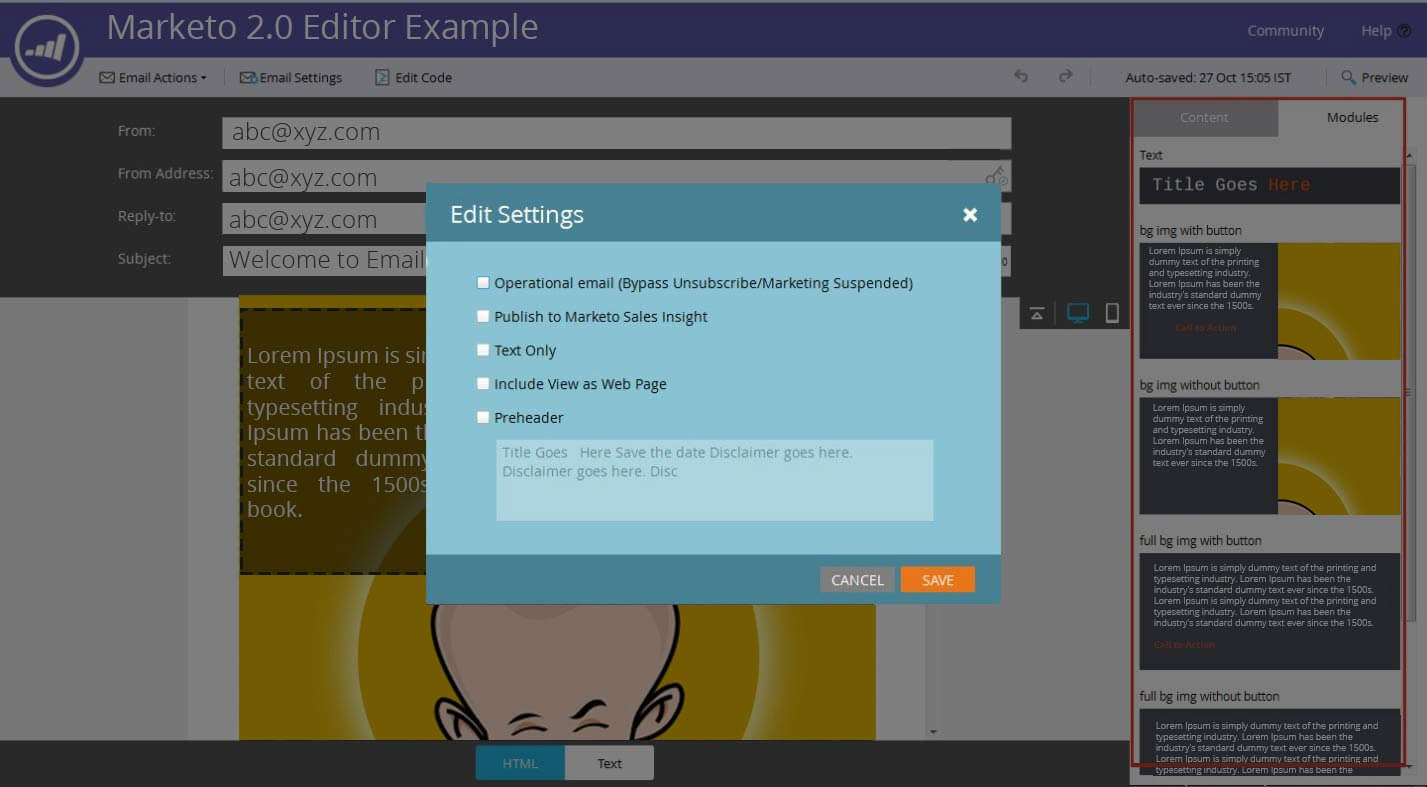1427x787 pixels.
Task: Open the Email Actions menu
Action: (x=153, y=77)
